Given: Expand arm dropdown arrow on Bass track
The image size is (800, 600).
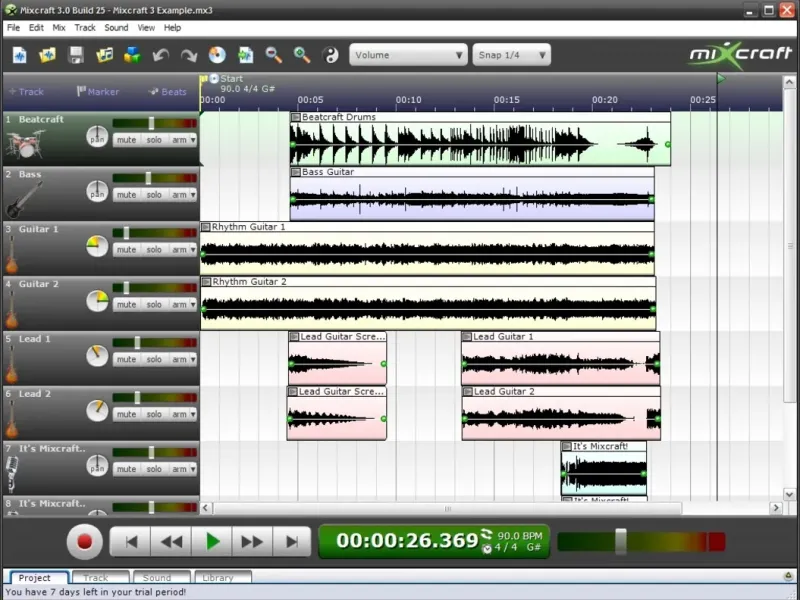Looking at the screenshot, I should pos(193,195).
